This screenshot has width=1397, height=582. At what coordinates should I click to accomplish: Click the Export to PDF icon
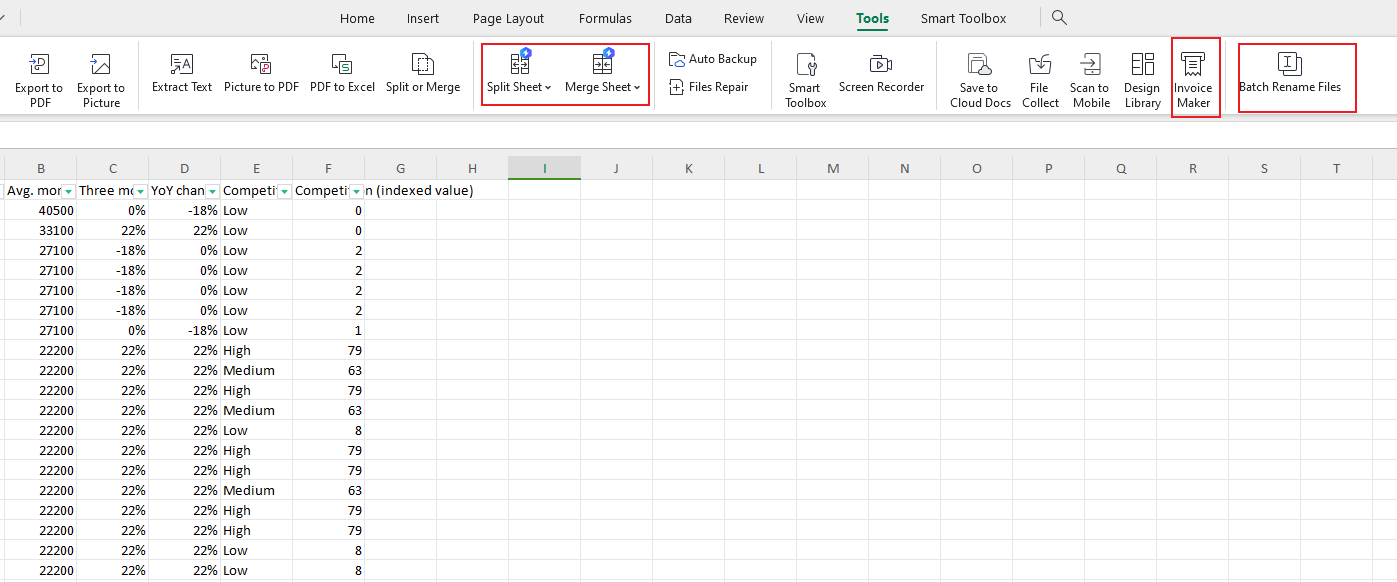39,66
